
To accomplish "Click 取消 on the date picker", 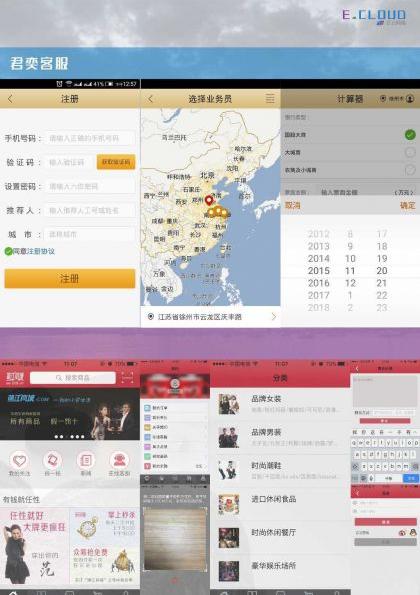I will [293, 205].
